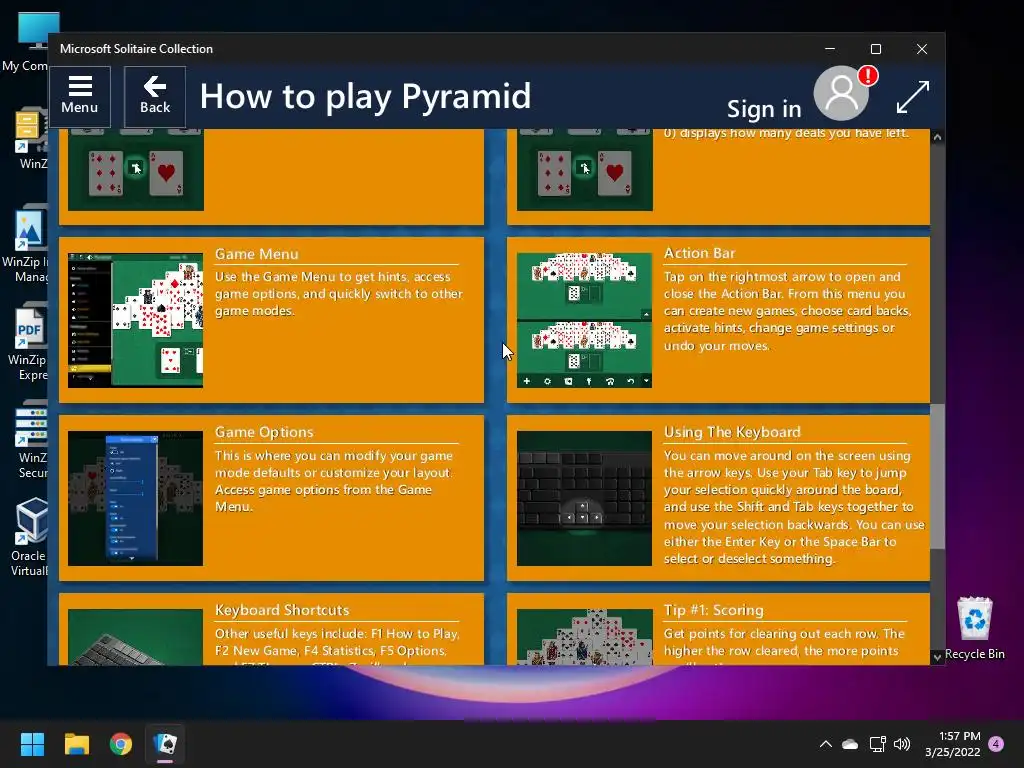The height and width of the screenshot is (768, 1024).
Task: Select the WinZip Secure desktop icon
Action: coord(31,440)
